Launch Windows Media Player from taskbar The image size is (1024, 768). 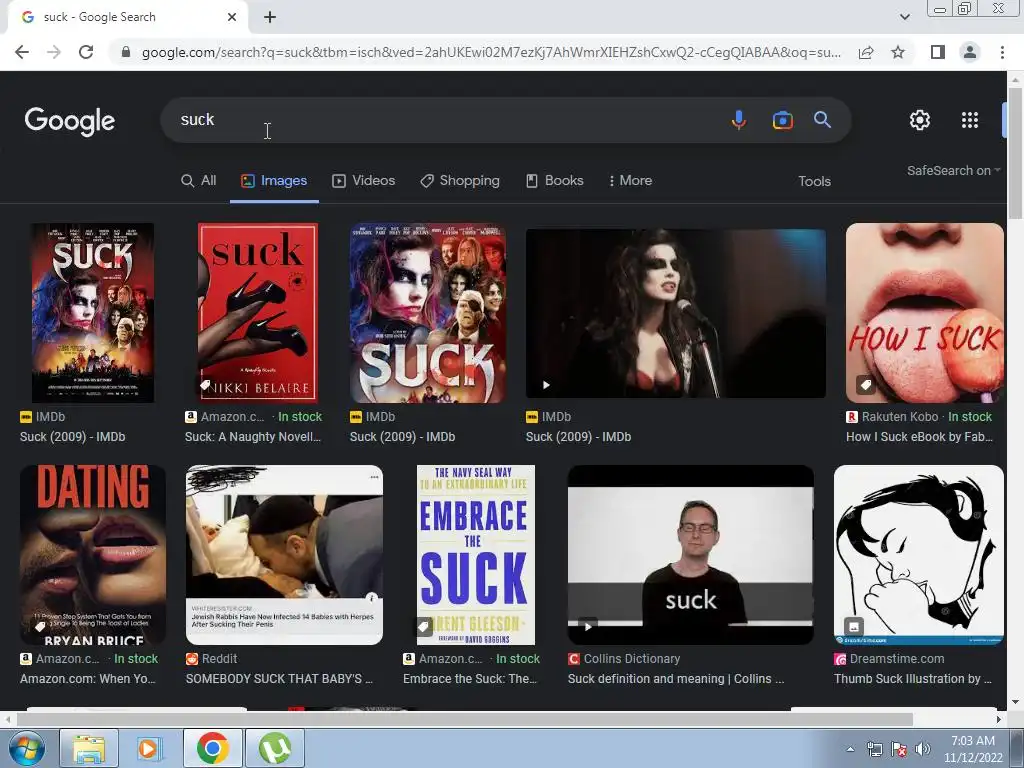pyautogui.click(x=149, y=748)
